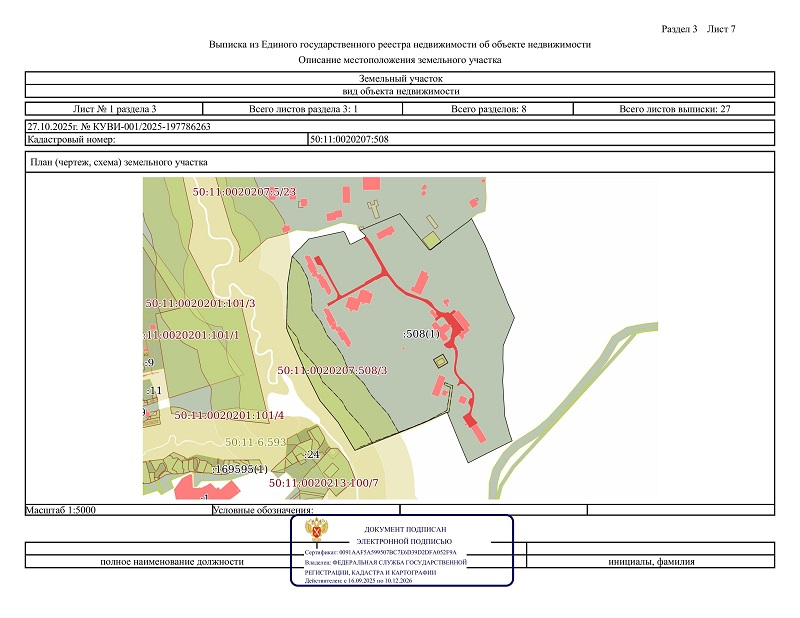The width and height of the screenshot is (800, 618).
Task: Click the "инициалы, фамилия" signature field
Action: (650, 561)
